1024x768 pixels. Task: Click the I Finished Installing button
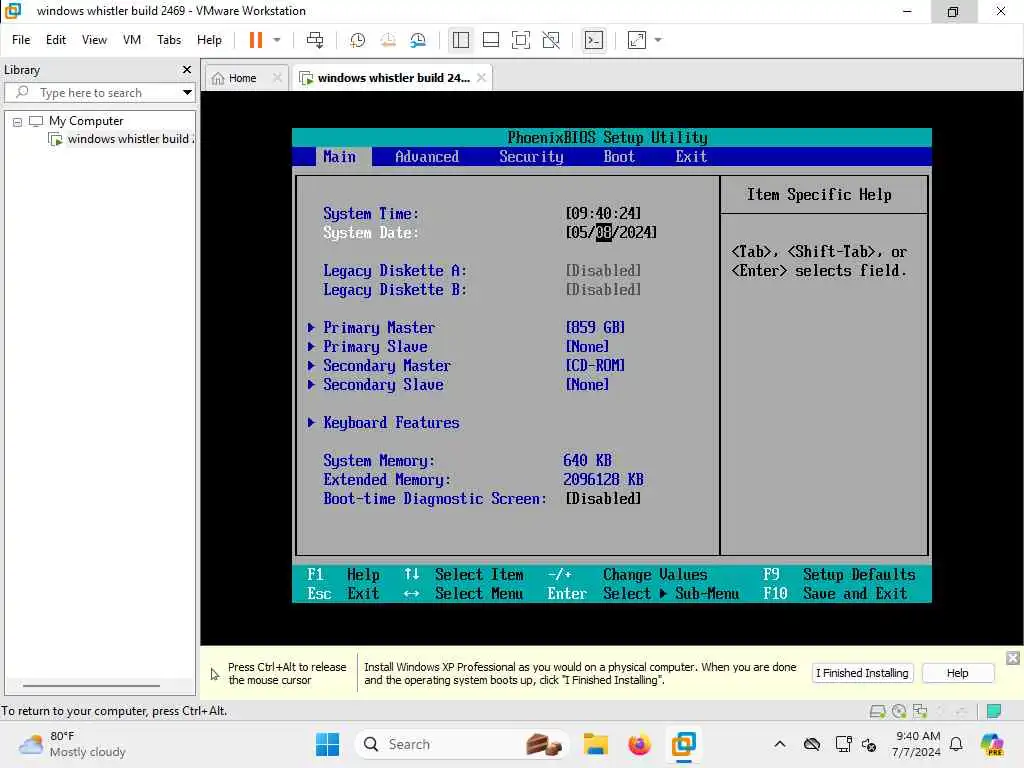[x=862, y=673]
